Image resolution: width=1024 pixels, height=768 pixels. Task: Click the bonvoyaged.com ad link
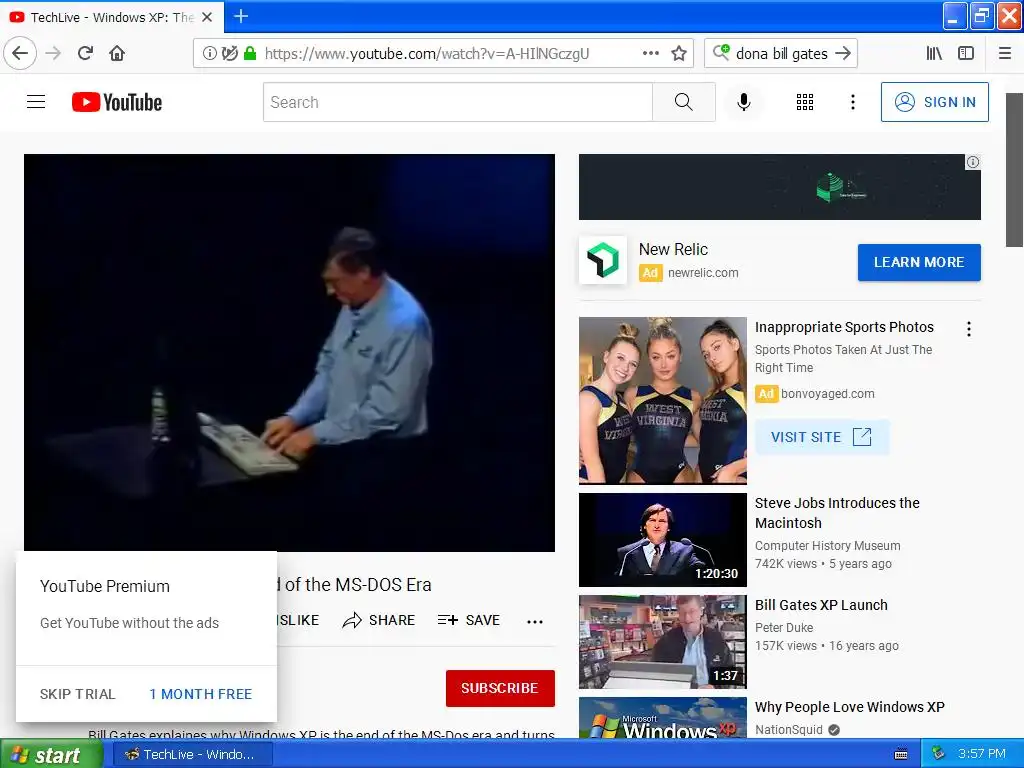pos(827,394)
